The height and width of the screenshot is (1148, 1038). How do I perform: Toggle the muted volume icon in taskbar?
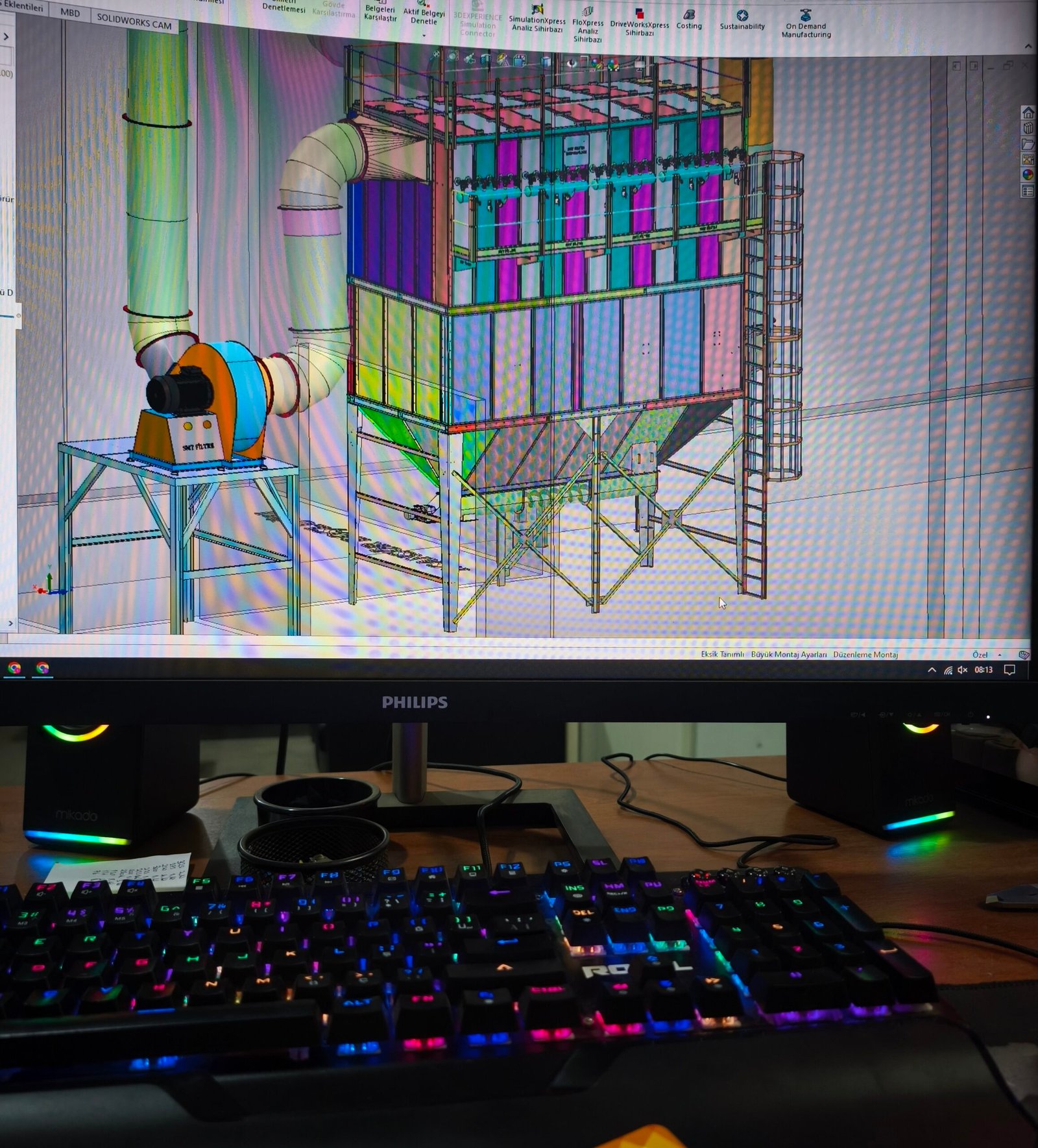coord(962,670)
